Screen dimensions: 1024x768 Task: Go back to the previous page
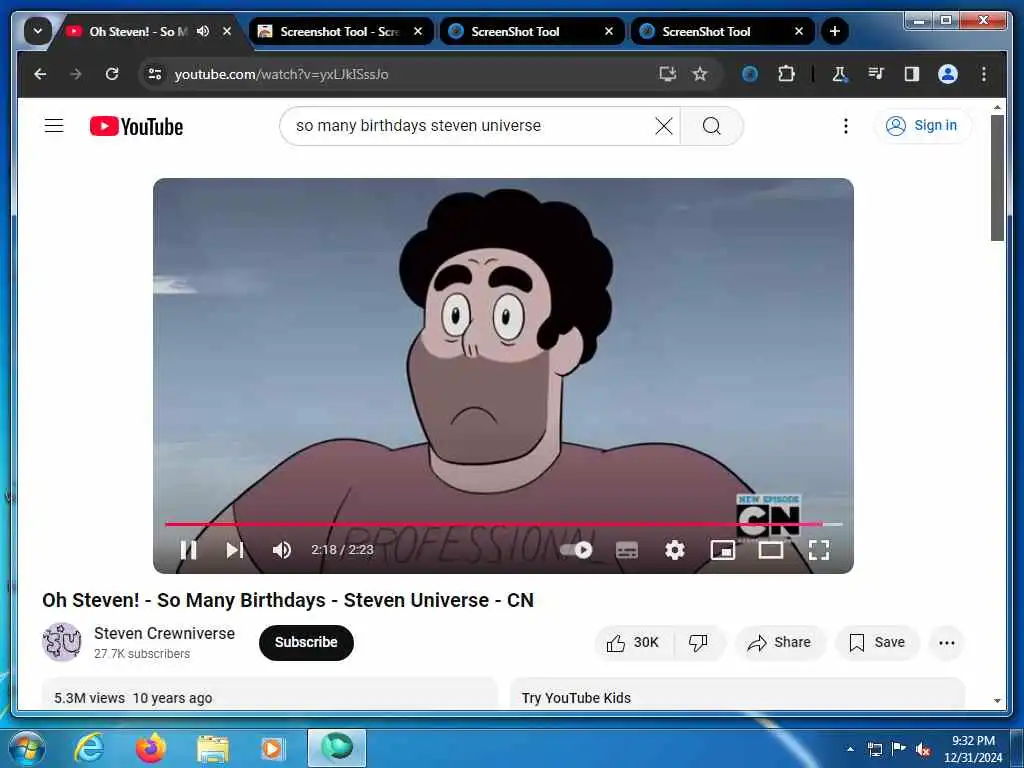(40, 74)
